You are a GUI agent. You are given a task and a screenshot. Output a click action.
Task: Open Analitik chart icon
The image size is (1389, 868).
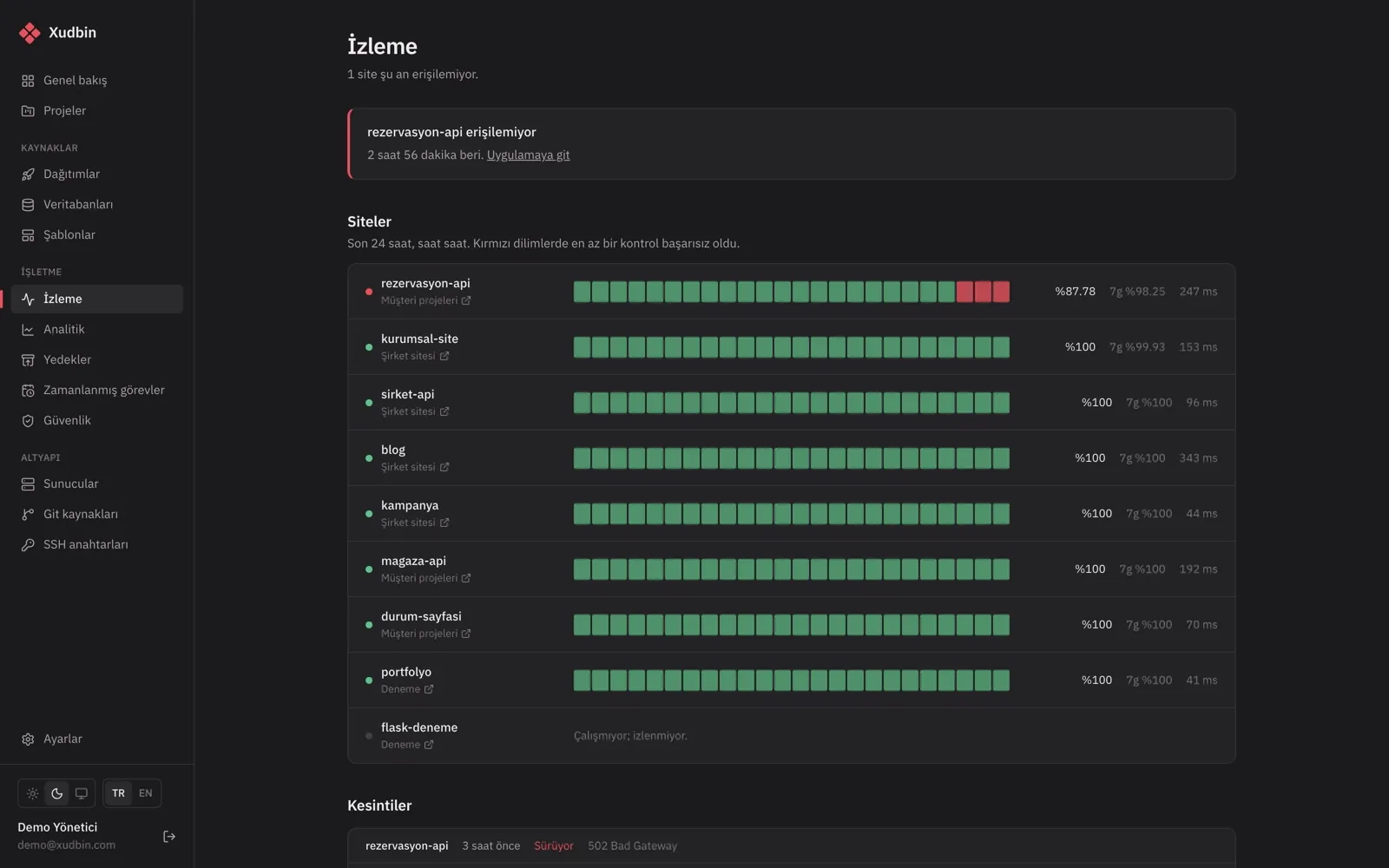tap(28, 329)
